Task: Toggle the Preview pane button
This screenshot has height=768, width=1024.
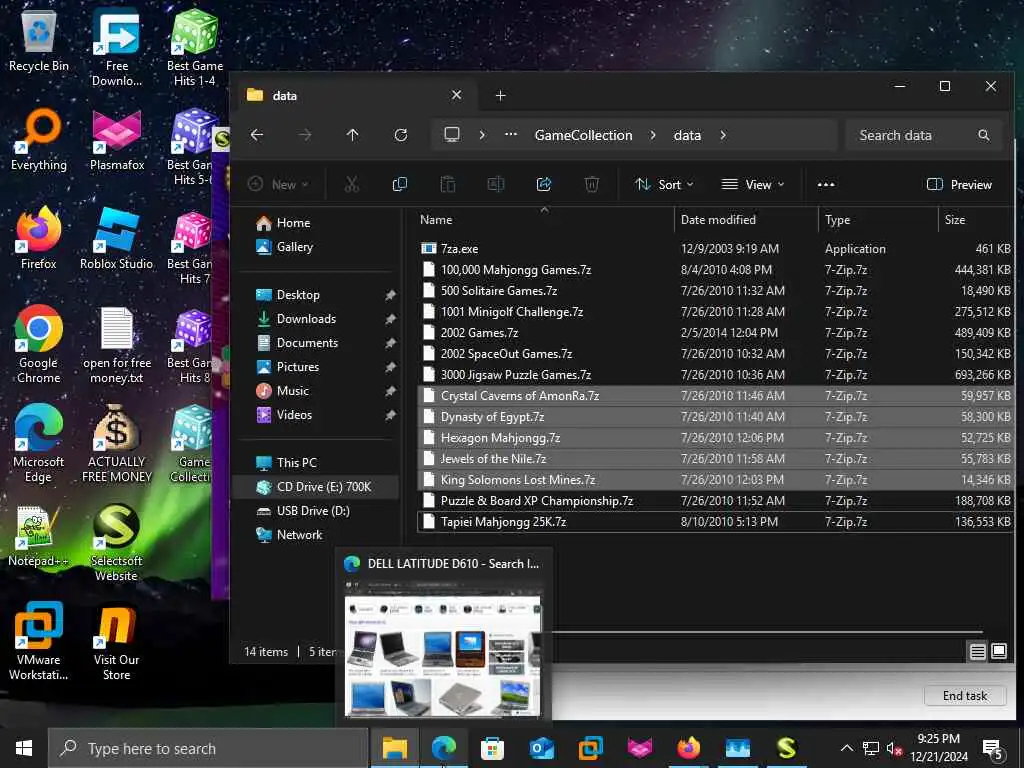Action: (x=959, y=185)
